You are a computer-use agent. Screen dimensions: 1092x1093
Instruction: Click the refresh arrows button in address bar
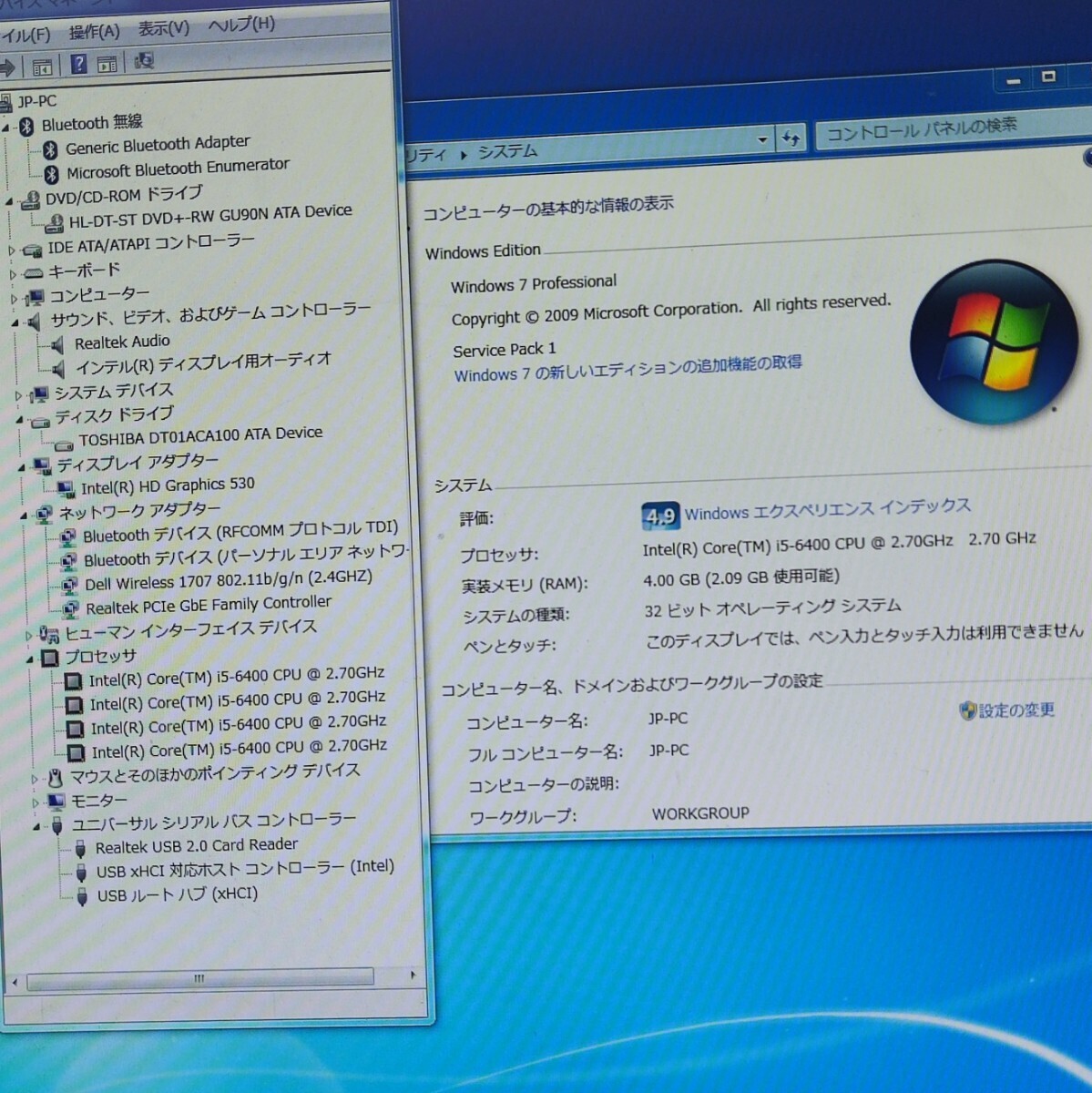pyautogui.click(x=791, y=138)
